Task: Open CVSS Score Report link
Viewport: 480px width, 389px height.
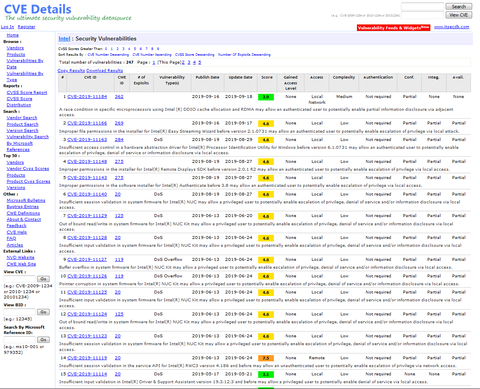Action: click(x=27, y=92)
